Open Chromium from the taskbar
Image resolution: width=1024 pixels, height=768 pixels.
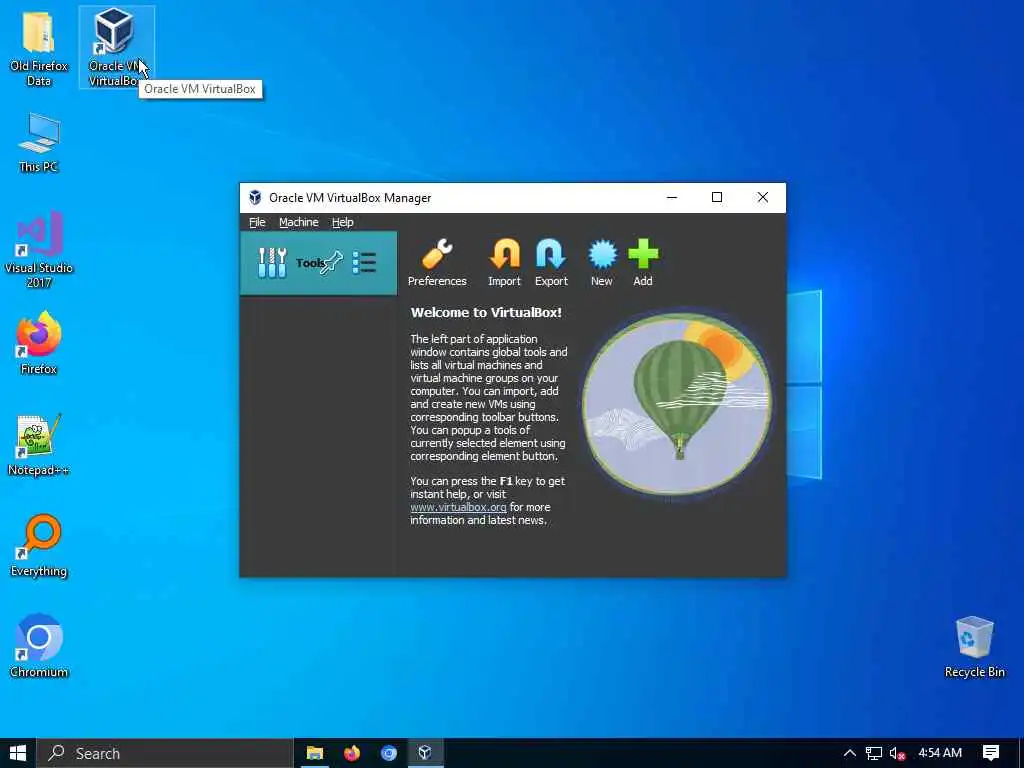click(389, 753)
